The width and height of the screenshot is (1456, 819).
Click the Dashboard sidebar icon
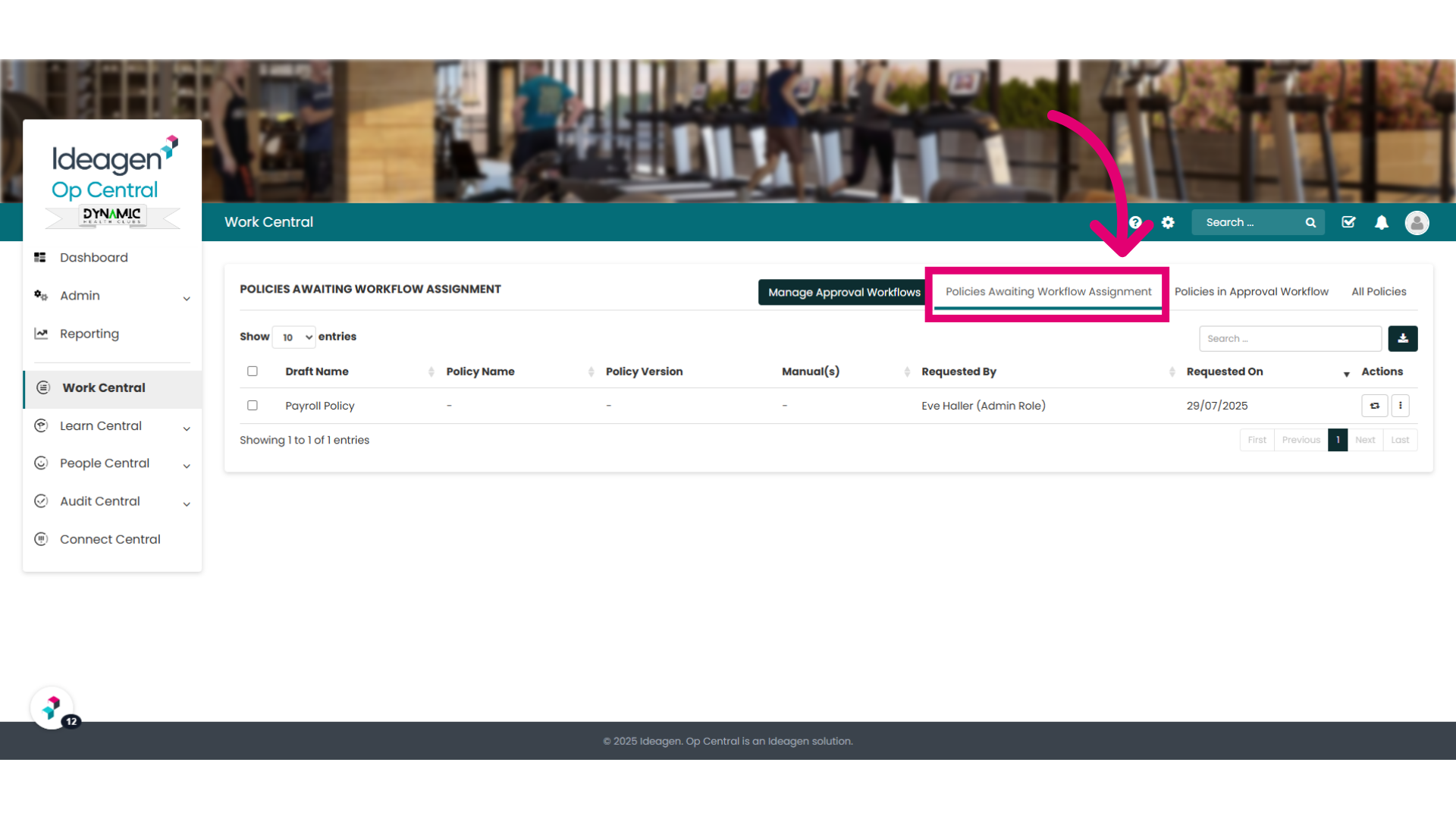(40, 258)
